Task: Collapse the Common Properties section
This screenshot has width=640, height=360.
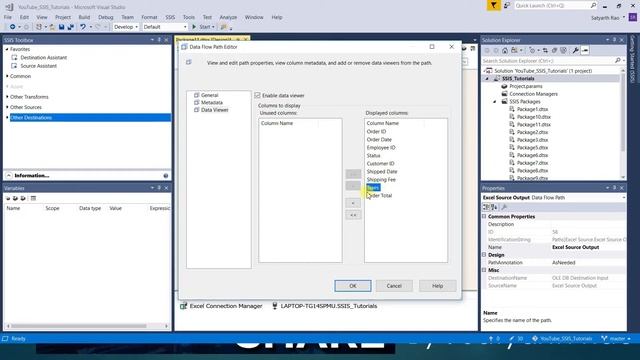Action: (484, 217)
